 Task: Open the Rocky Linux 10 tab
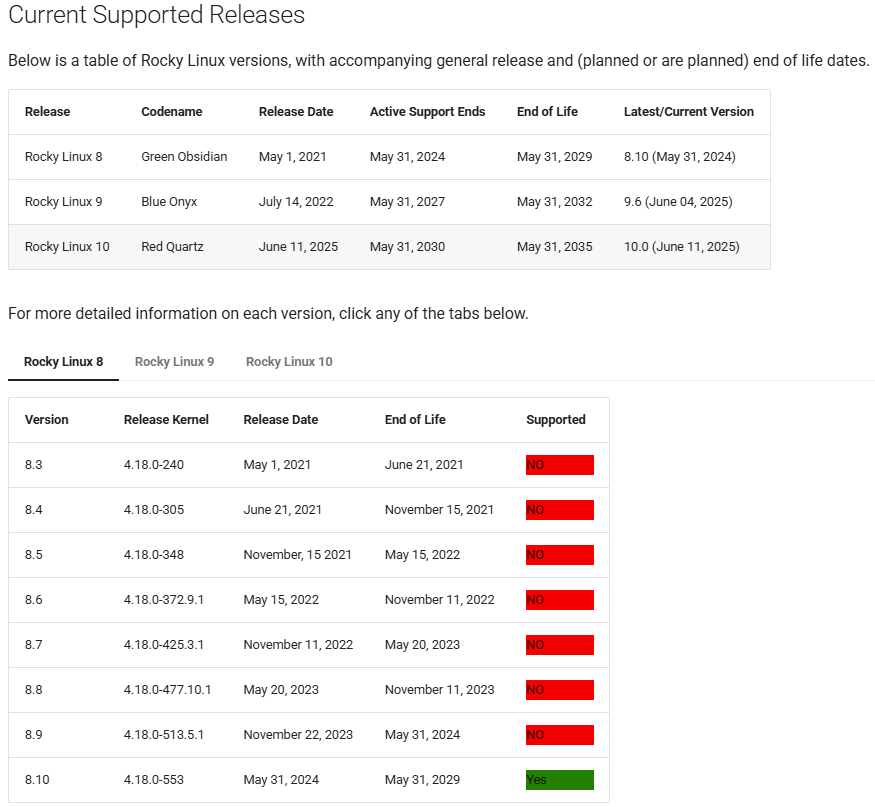289,362
